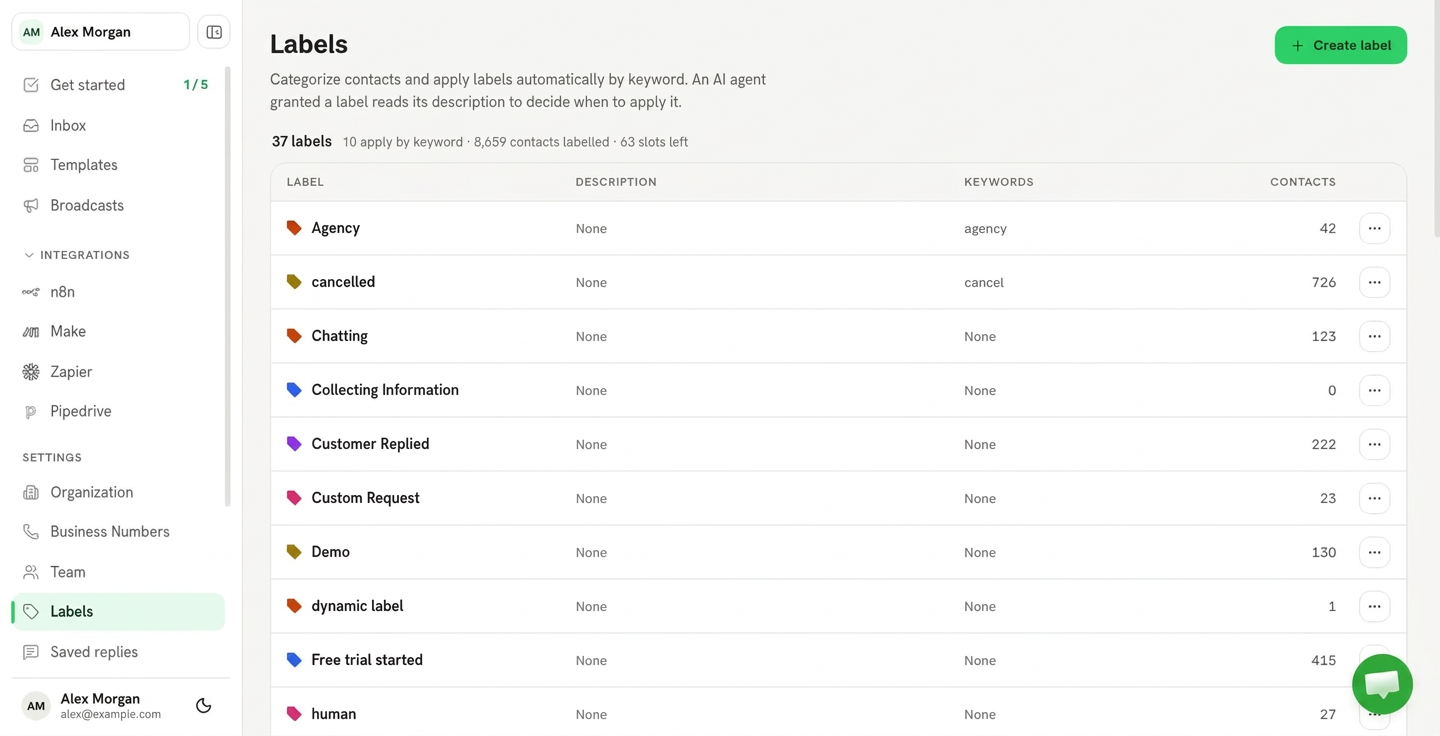Viewport: 1440px width, 736px height.
Task: Click the LABEL column header
Action: point(305,182)
